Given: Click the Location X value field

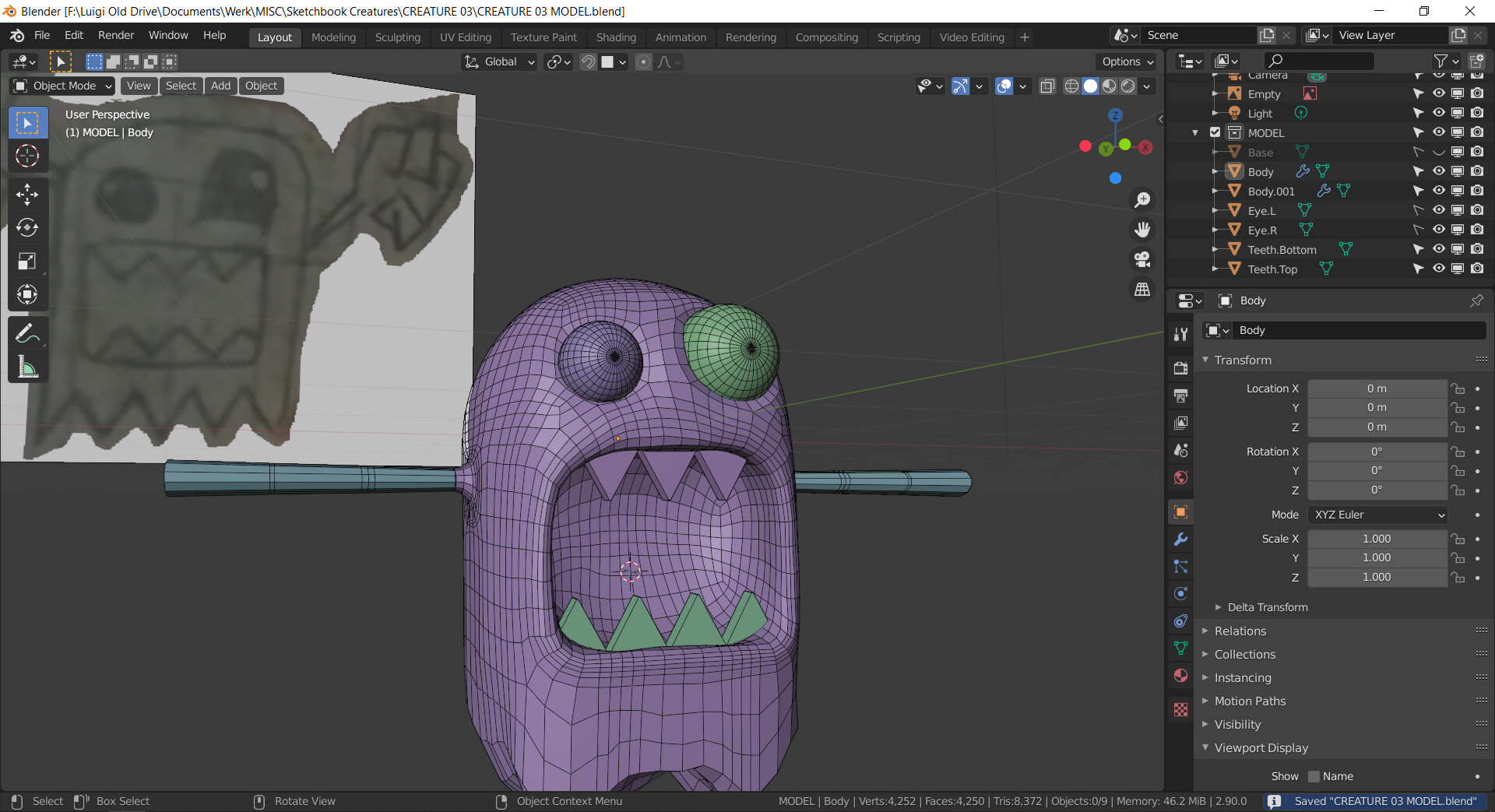Looking at the screenshot, I should pos(1377,388).
